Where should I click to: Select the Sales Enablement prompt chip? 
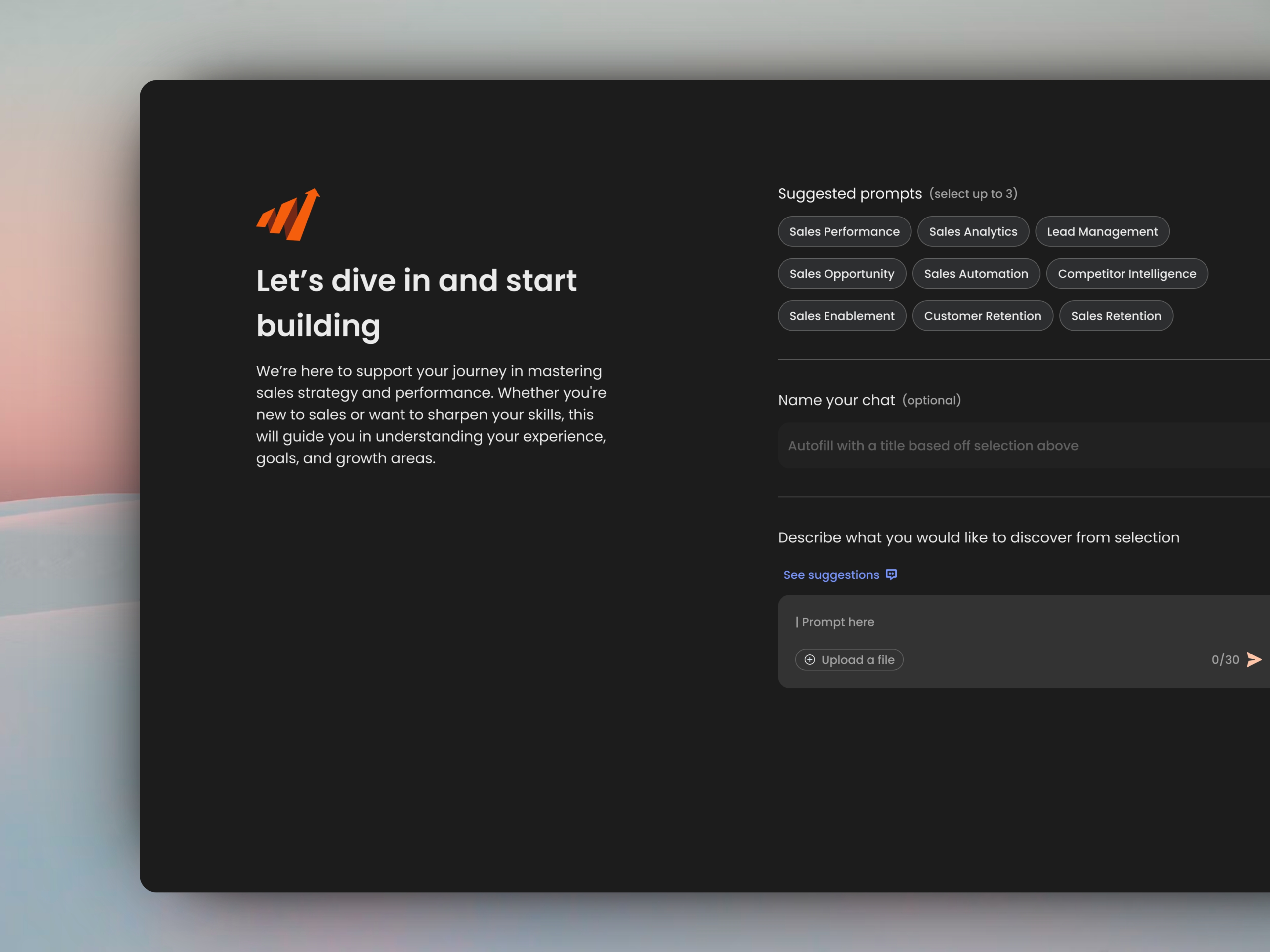(x=842, y=316)
